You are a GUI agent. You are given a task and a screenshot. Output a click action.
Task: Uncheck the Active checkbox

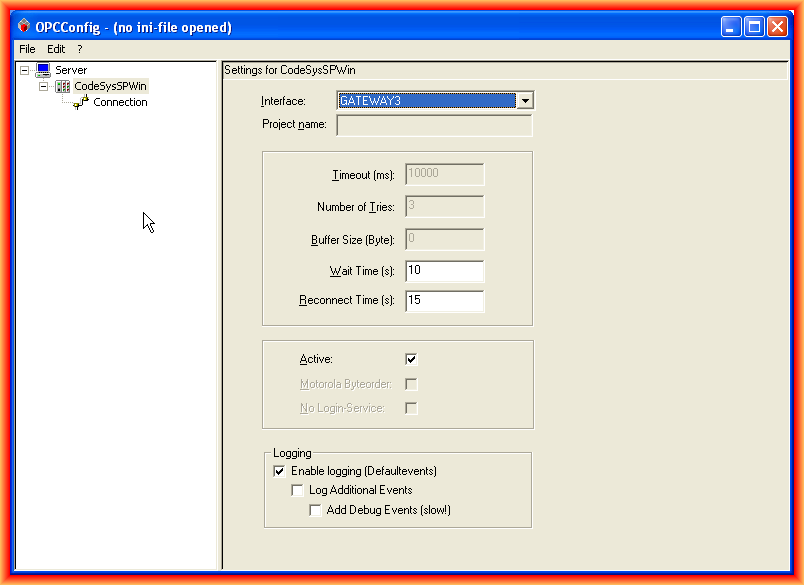[x=411, y=359]
